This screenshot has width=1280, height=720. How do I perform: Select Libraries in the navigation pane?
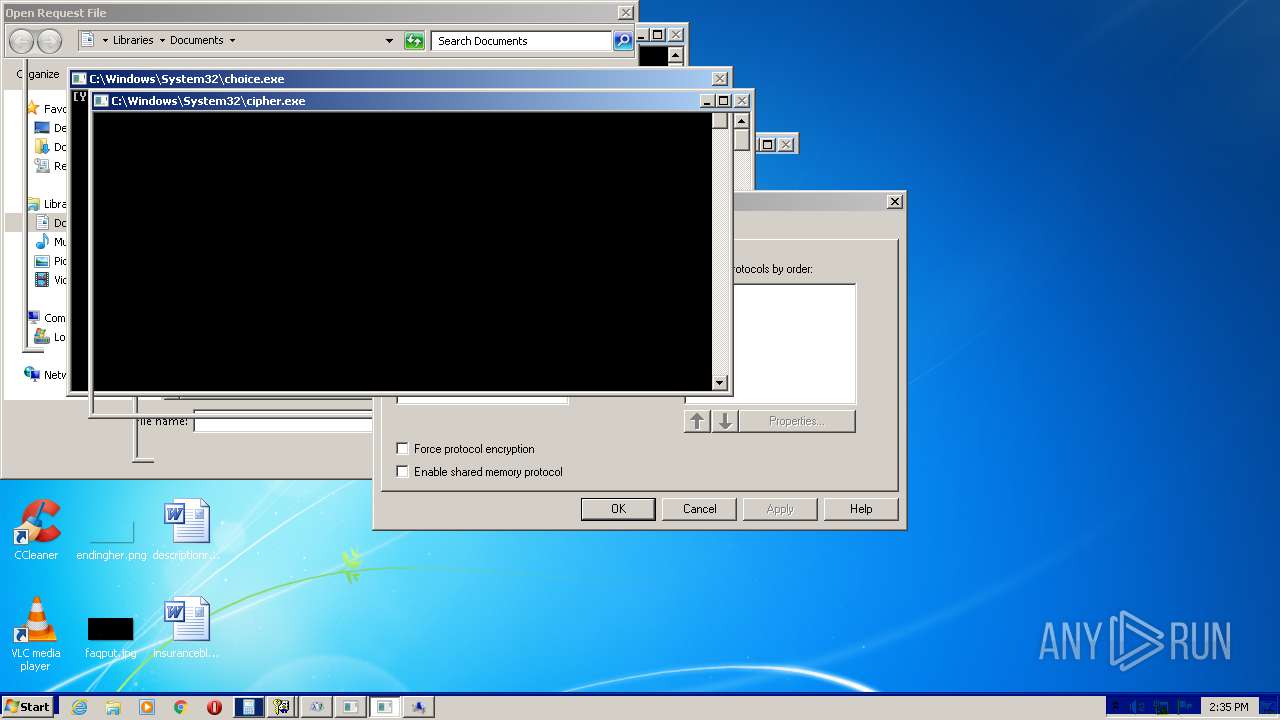point(47,204)
